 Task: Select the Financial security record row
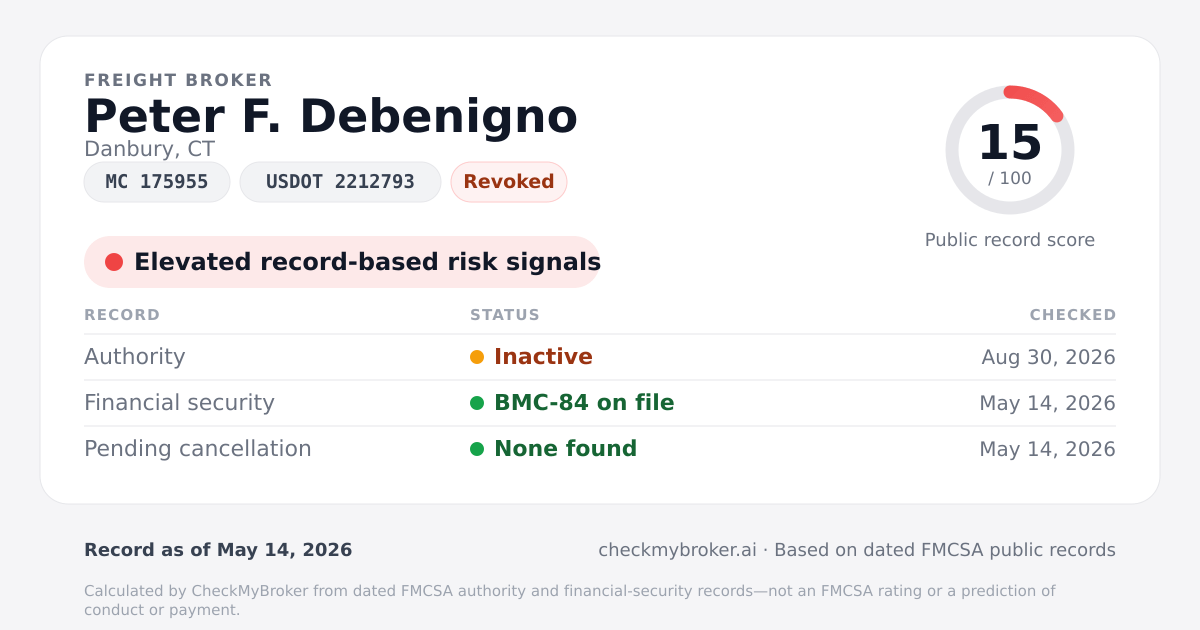click(x=600, y=403)
